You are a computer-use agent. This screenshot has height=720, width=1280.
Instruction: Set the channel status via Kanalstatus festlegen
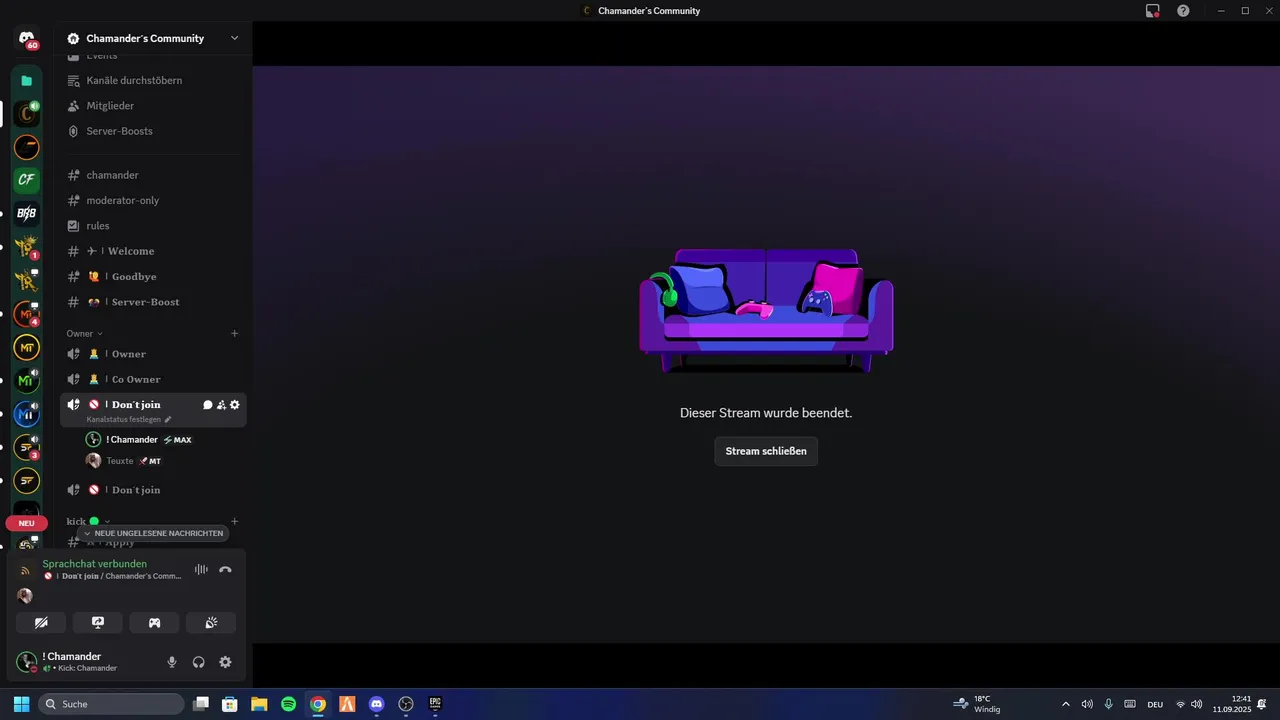tap(129, 420)
